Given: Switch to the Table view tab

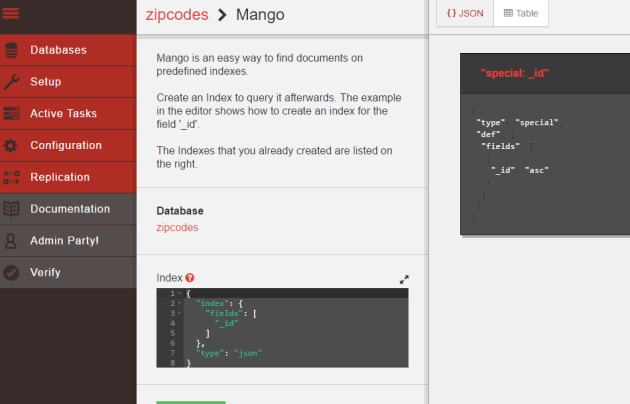Looking at the screenshot, I should pos(521,13).
